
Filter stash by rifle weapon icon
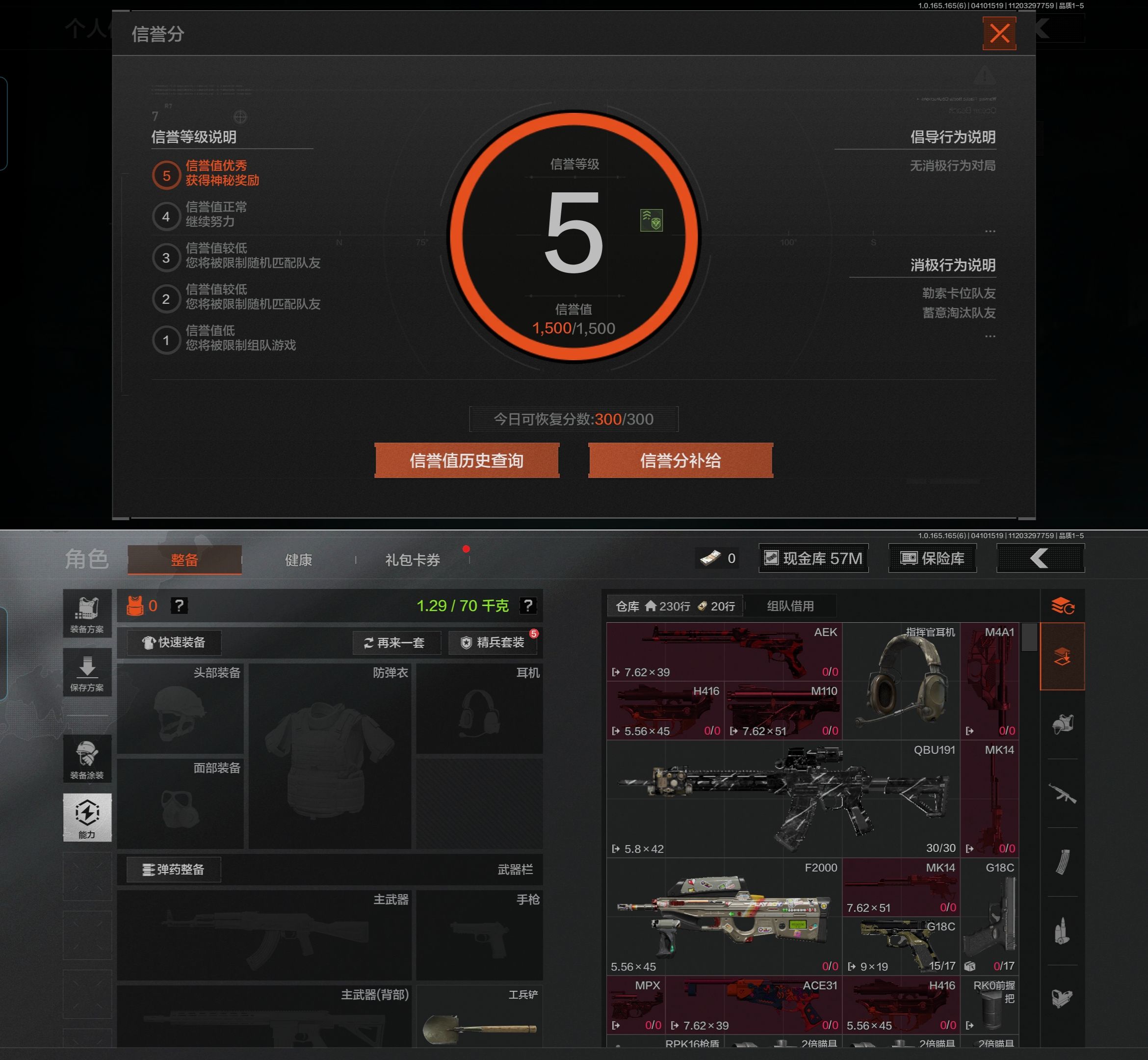(1062, 794)
